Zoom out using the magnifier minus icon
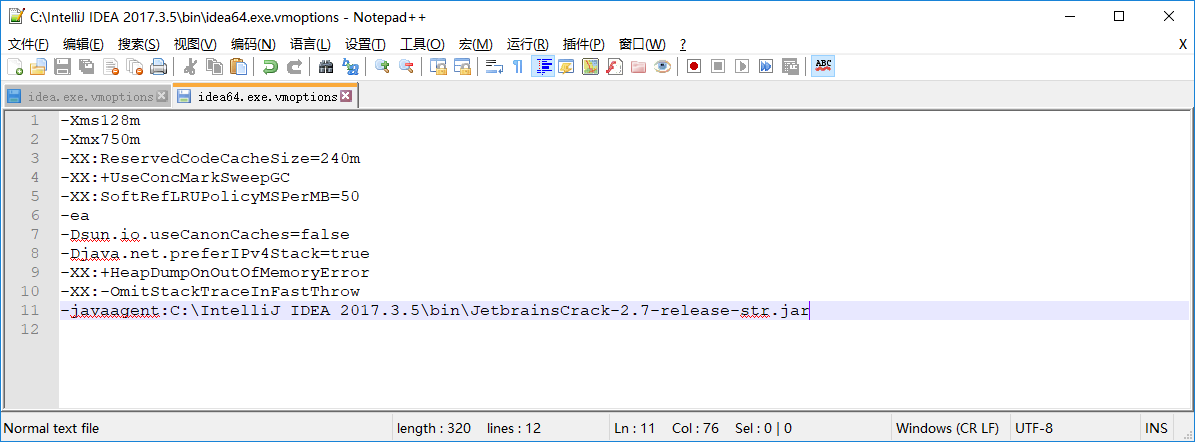1195x442 pixels. click(x=406, y=66)
